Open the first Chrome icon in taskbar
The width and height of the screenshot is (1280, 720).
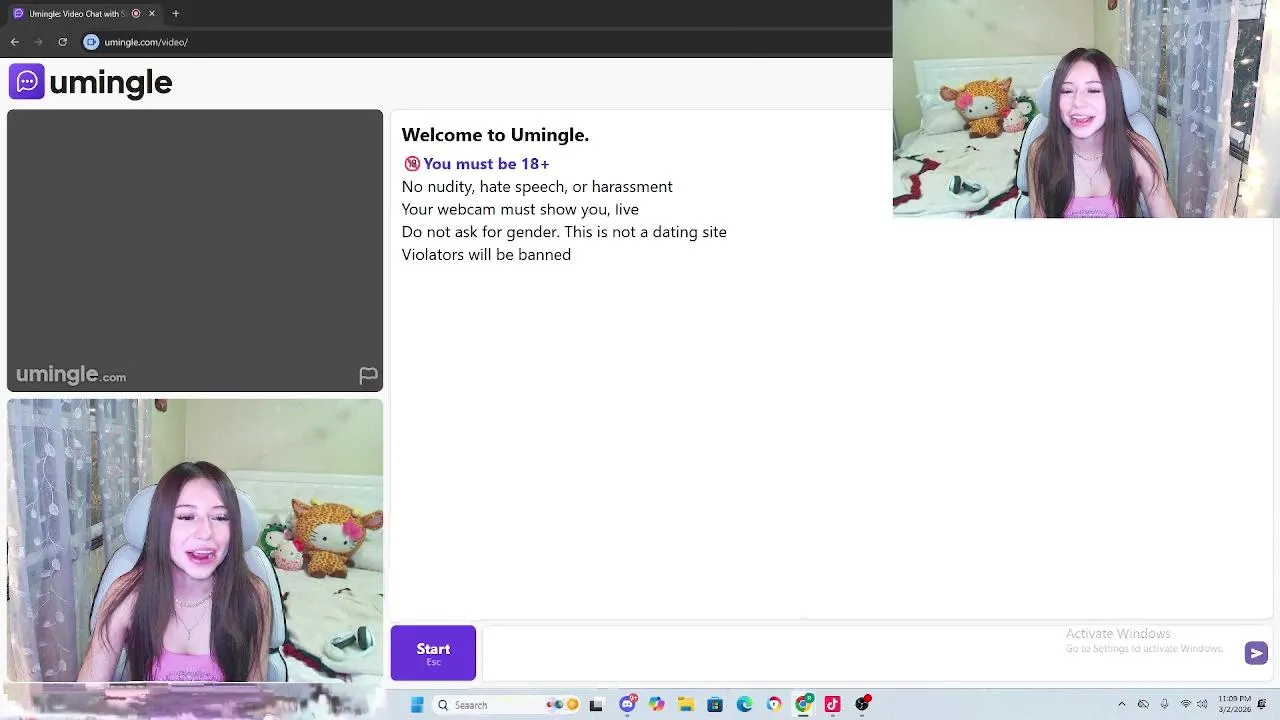(774, 705)
